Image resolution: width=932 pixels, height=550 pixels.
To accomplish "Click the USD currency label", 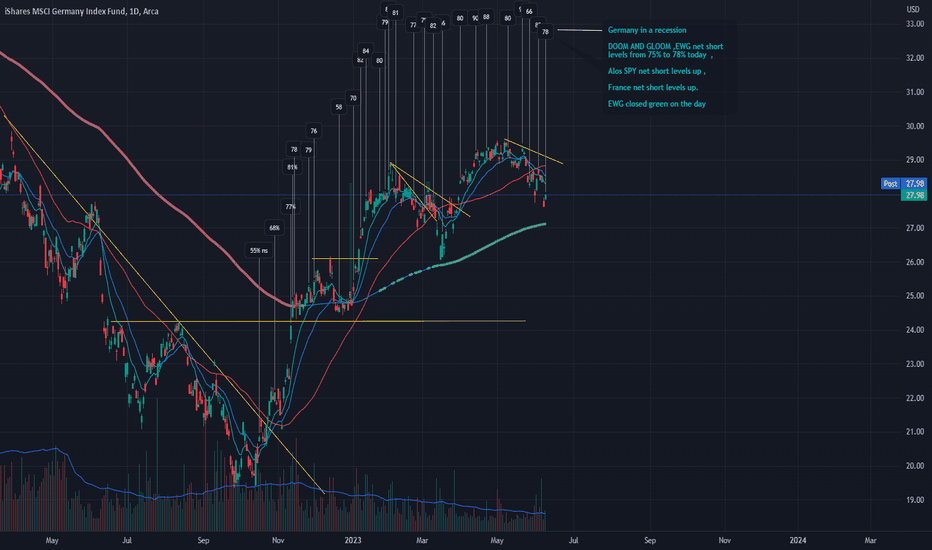I will coord(912,9).
